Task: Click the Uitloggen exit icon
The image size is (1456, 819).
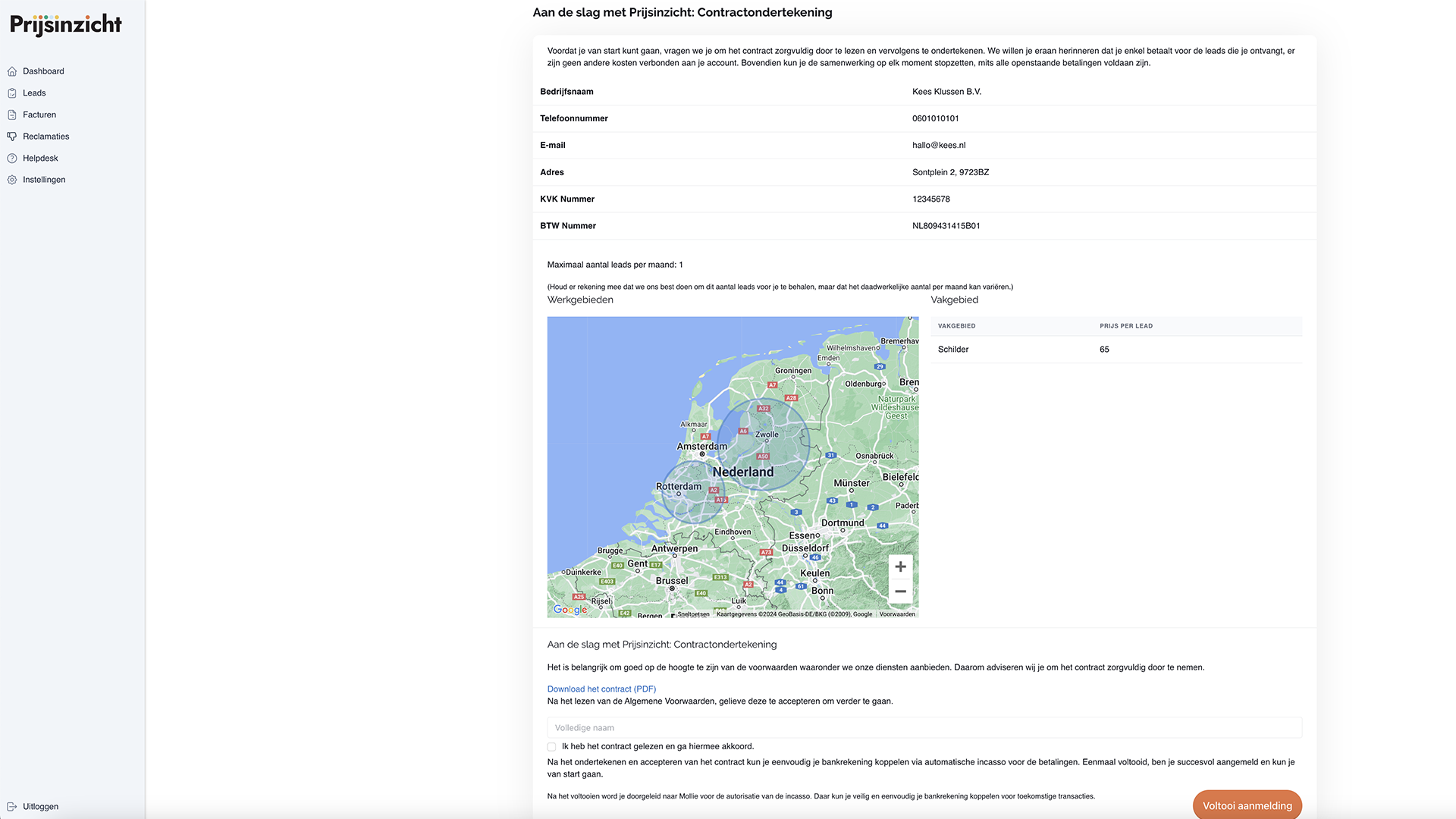Action: pyautogui.click(x=12, y=807)
